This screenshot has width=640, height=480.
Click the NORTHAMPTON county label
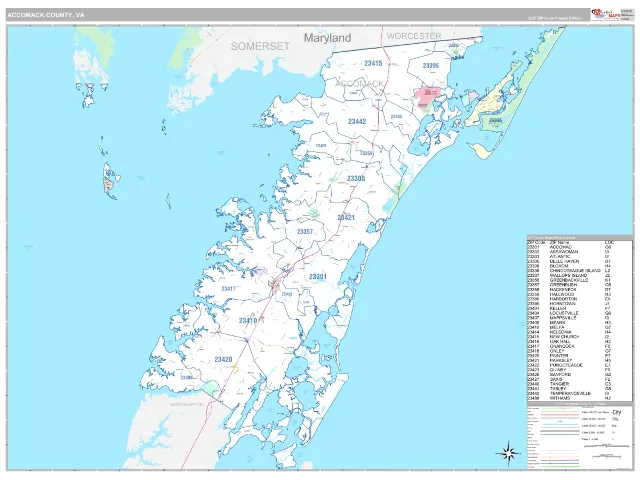click(187, 404)
